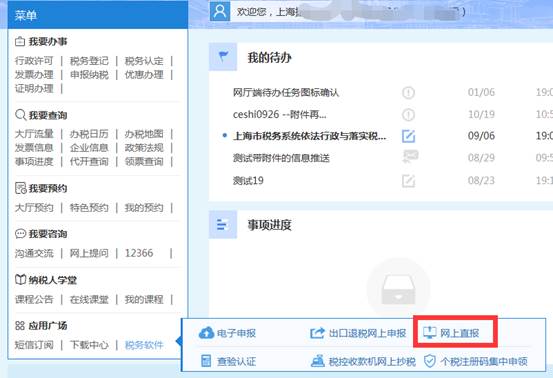
Task: Open 领票查询 link
Action: pos(144,161)
